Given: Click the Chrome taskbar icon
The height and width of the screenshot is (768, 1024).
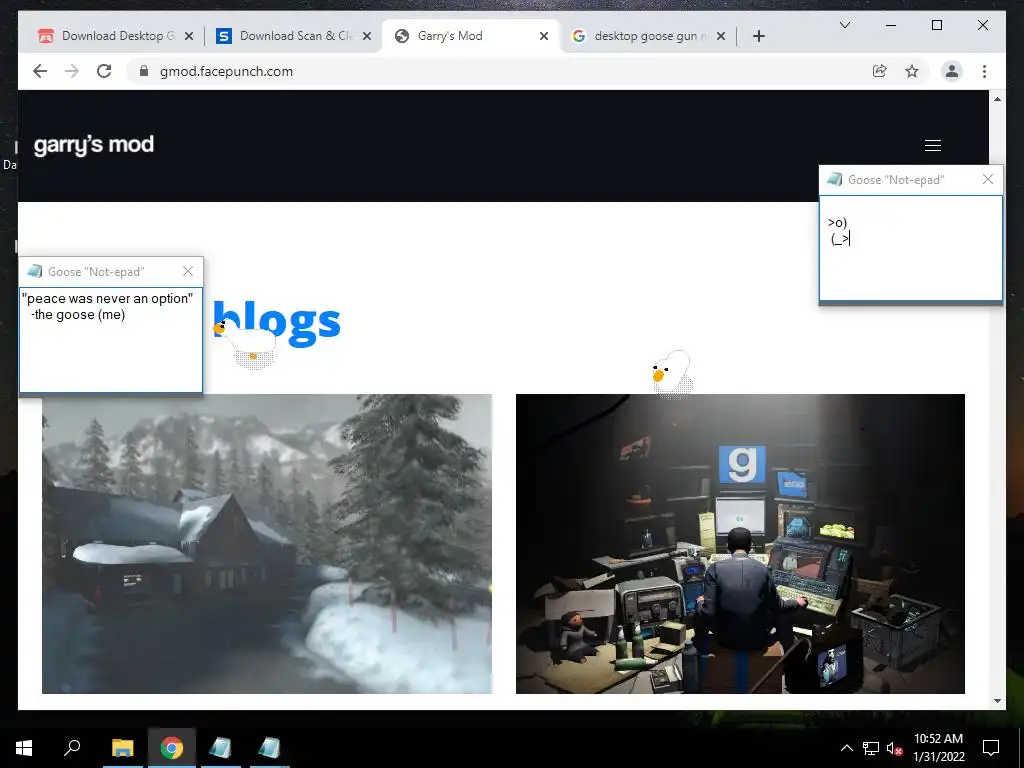Looking at the screenshot, I should 172,748.
